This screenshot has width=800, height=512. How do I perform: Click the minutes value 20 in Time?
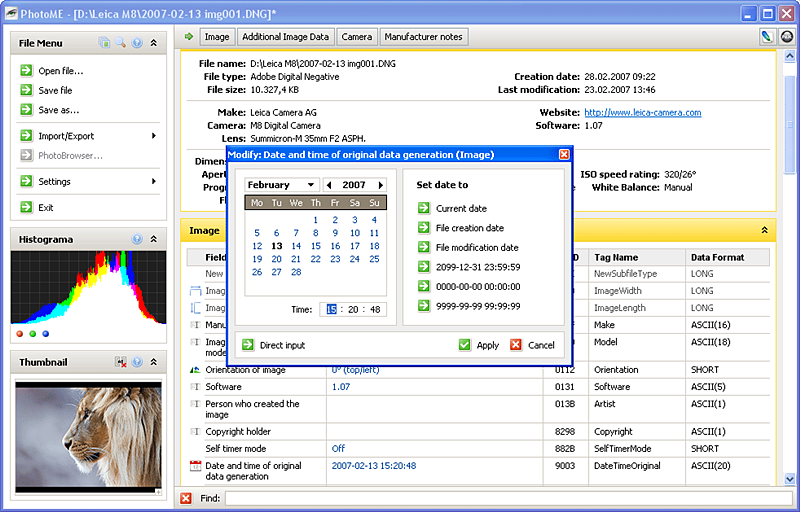(353, 309)
